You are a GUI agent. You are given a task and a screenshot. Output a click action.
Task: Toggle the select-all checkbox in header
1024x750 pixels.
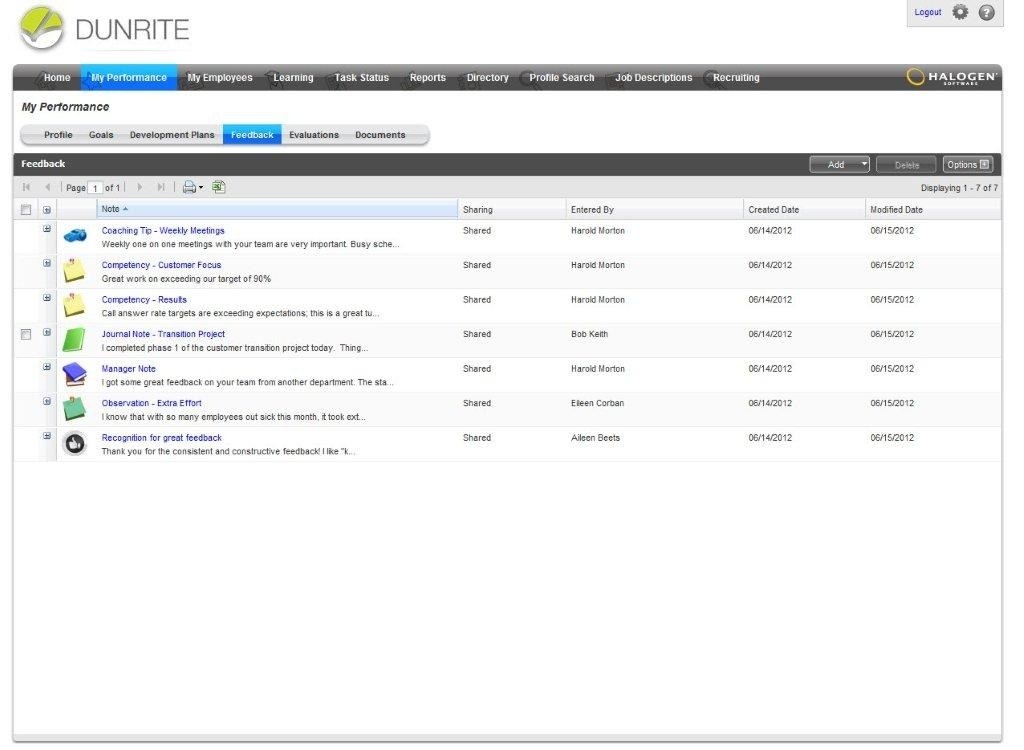26,210
